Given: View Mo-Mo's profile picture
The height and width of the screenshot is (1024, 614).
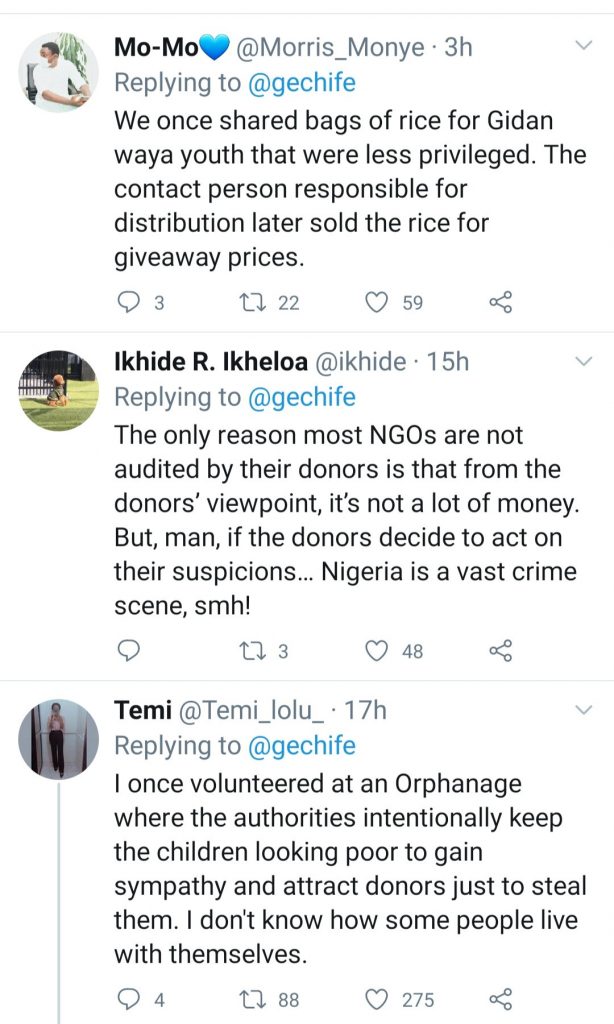Looking at the screenshot, I should coord(58,70).
